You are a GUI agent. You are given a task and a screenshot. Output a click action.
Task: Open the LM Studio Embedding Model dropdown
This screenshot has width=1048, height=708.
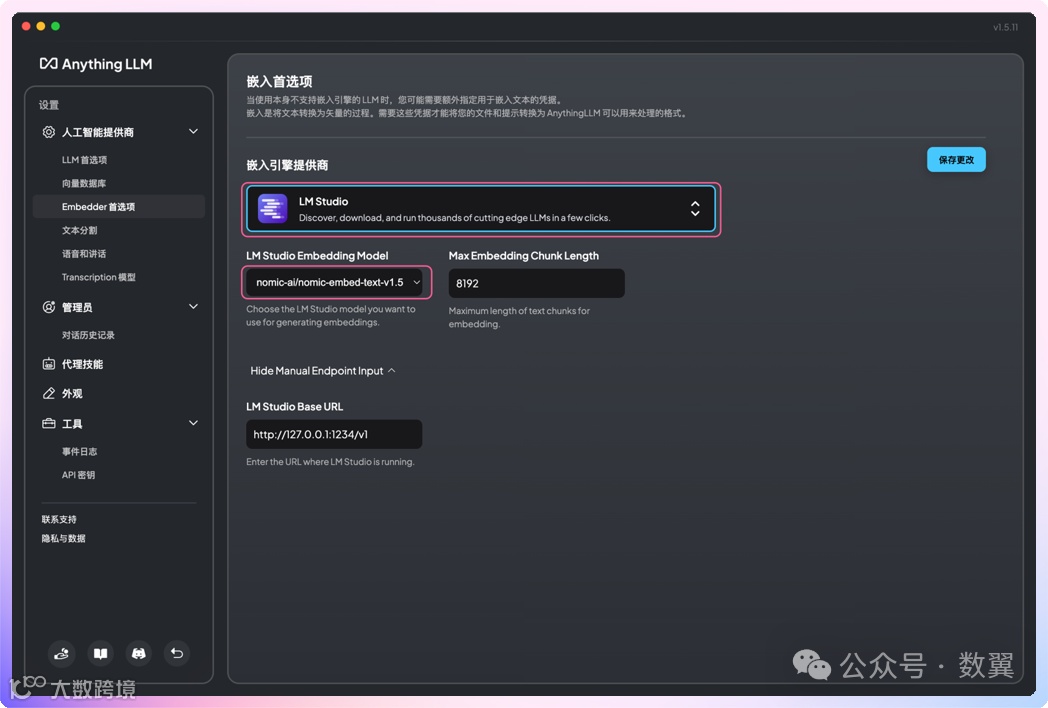(x=334, y=282)
